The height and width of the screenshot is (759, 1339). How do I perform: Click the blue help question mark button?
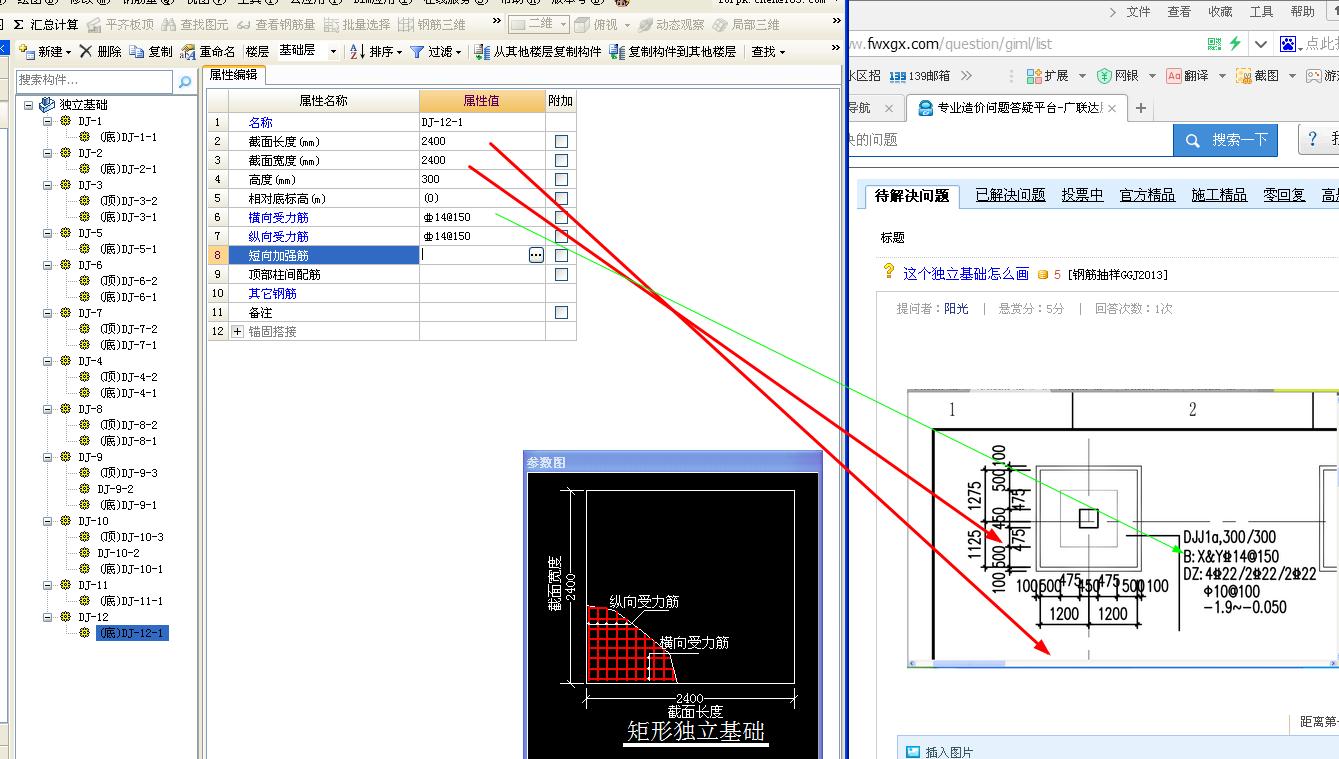pyautogui.click(x=1314, y=140)
